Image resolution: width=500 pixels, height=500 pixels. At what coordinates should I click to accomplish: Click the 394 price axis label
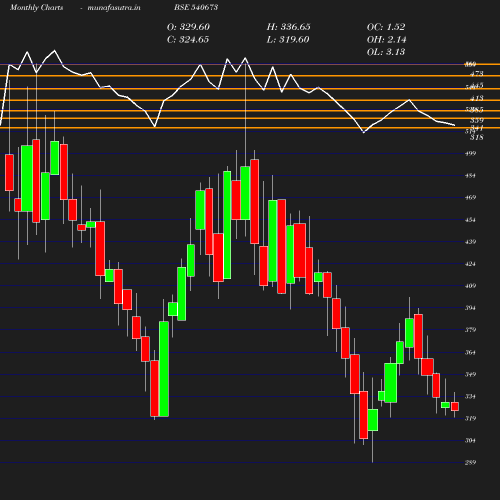click(x=470, y=308)
